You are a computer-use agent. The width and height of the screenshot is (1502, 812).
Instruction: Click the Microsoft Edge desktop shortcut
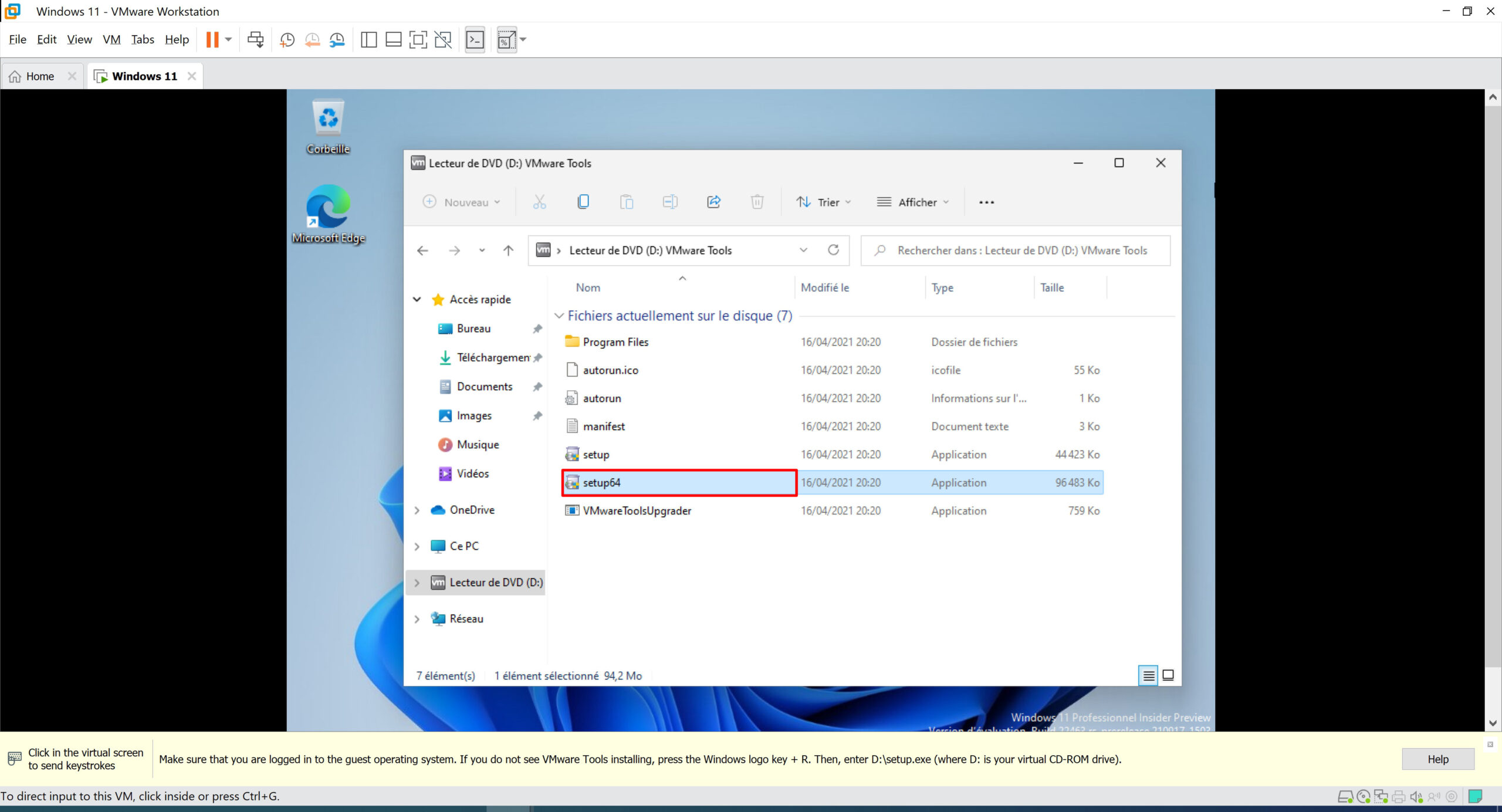click(x=328, y=214)
